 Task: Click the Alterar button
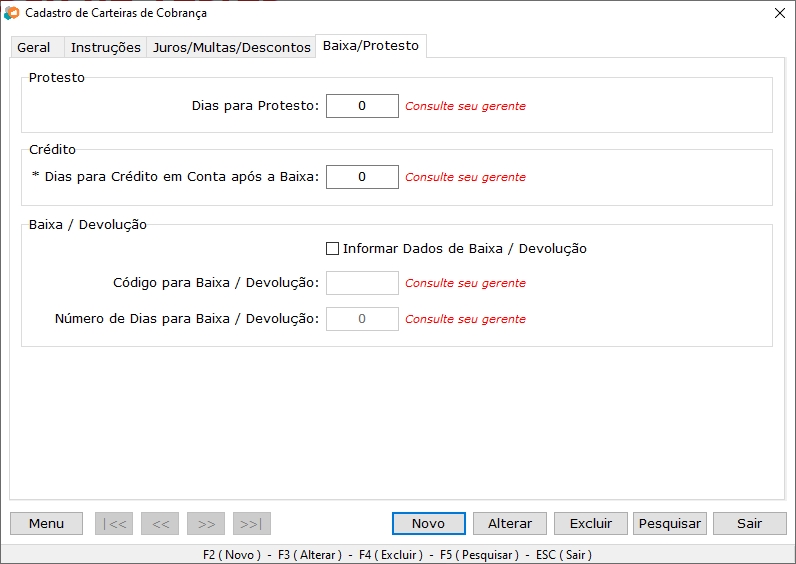(x=510, y=523)
